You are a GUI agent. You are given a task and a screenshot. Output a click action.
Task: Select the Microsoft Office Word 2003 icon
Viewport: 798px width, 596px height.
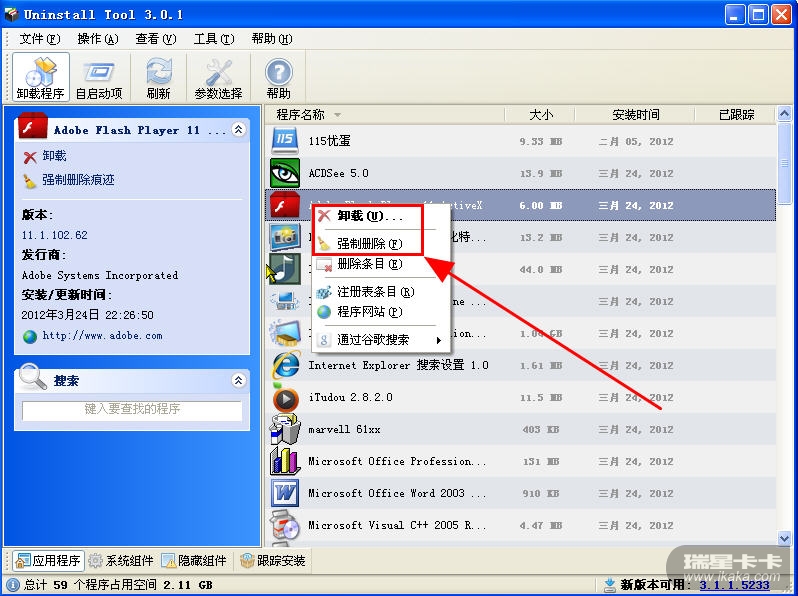pos(285,493)
